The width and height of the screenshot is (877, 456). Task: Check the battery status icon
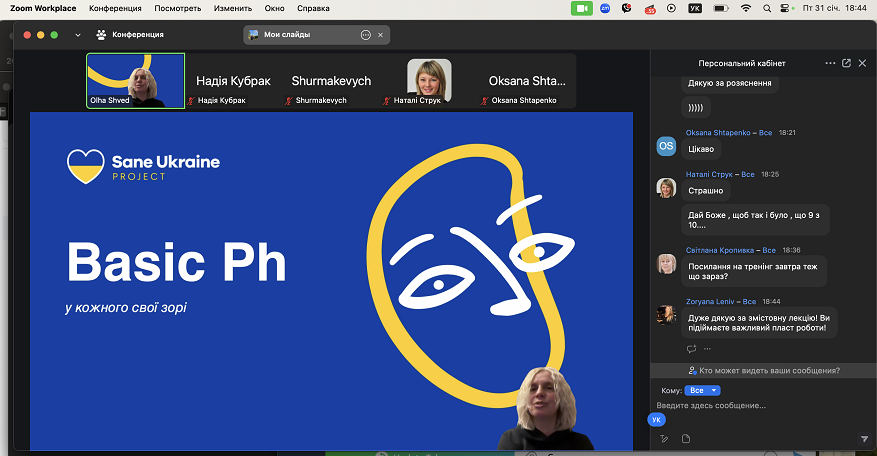tap(721, 8)
